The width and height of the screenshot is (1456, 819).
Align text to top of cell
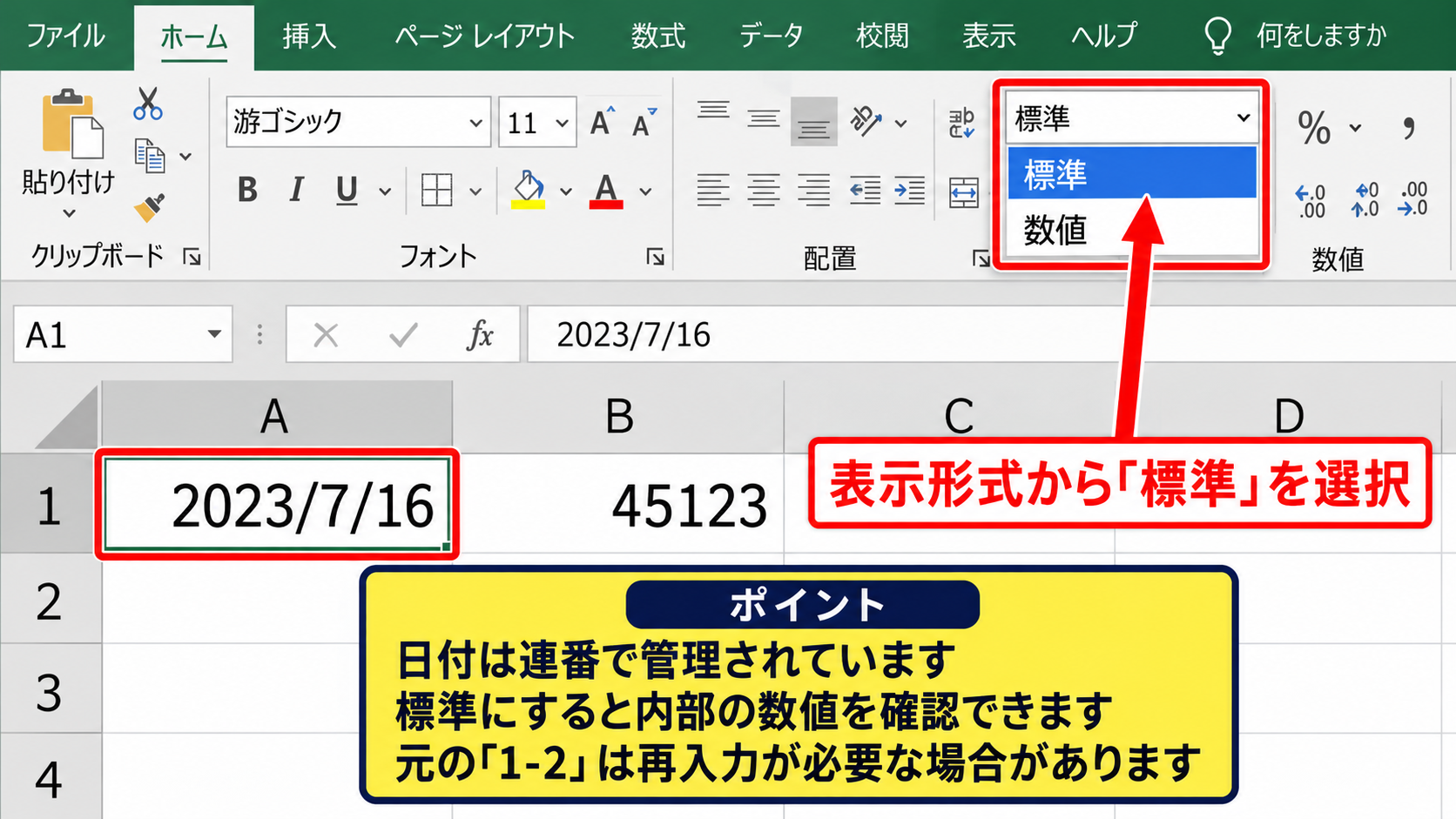pos(713,112)
